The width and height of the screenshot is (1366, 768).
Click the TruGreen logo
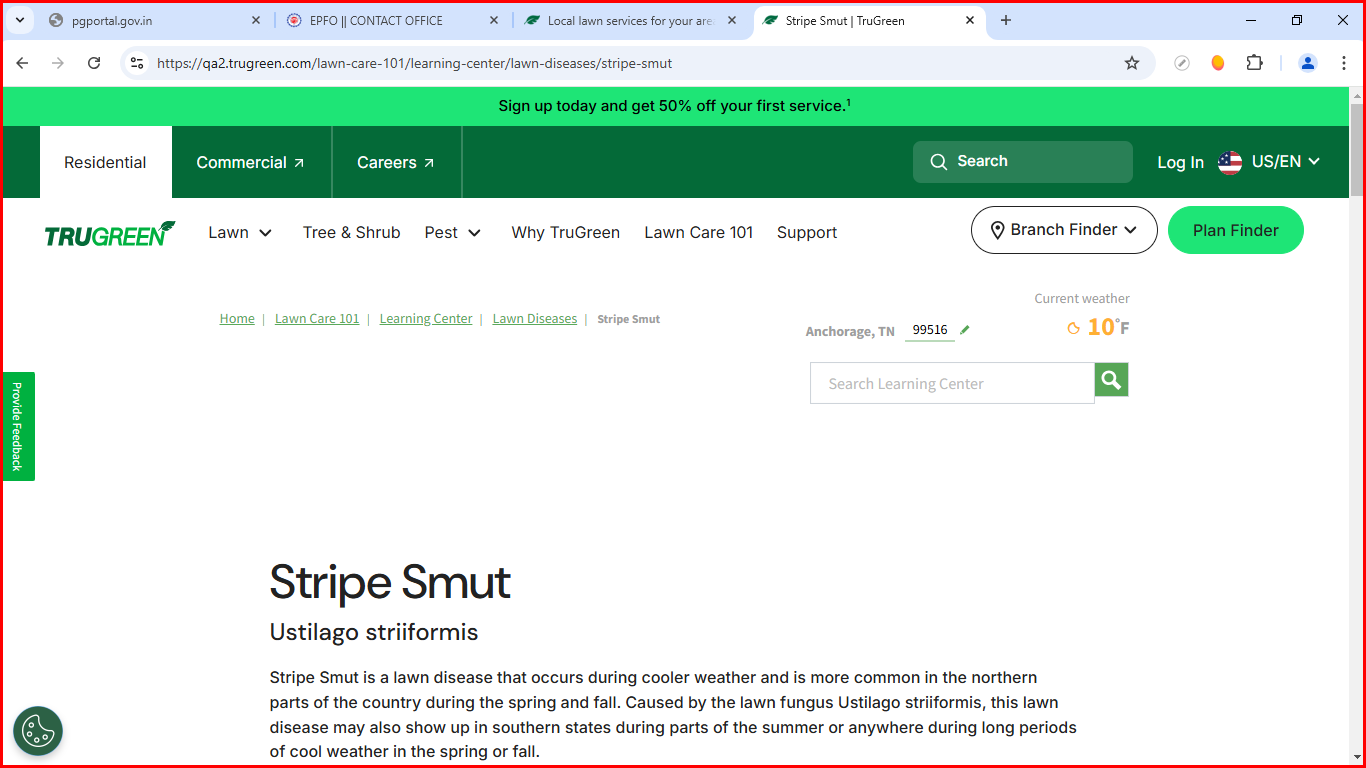pos(110,234)
